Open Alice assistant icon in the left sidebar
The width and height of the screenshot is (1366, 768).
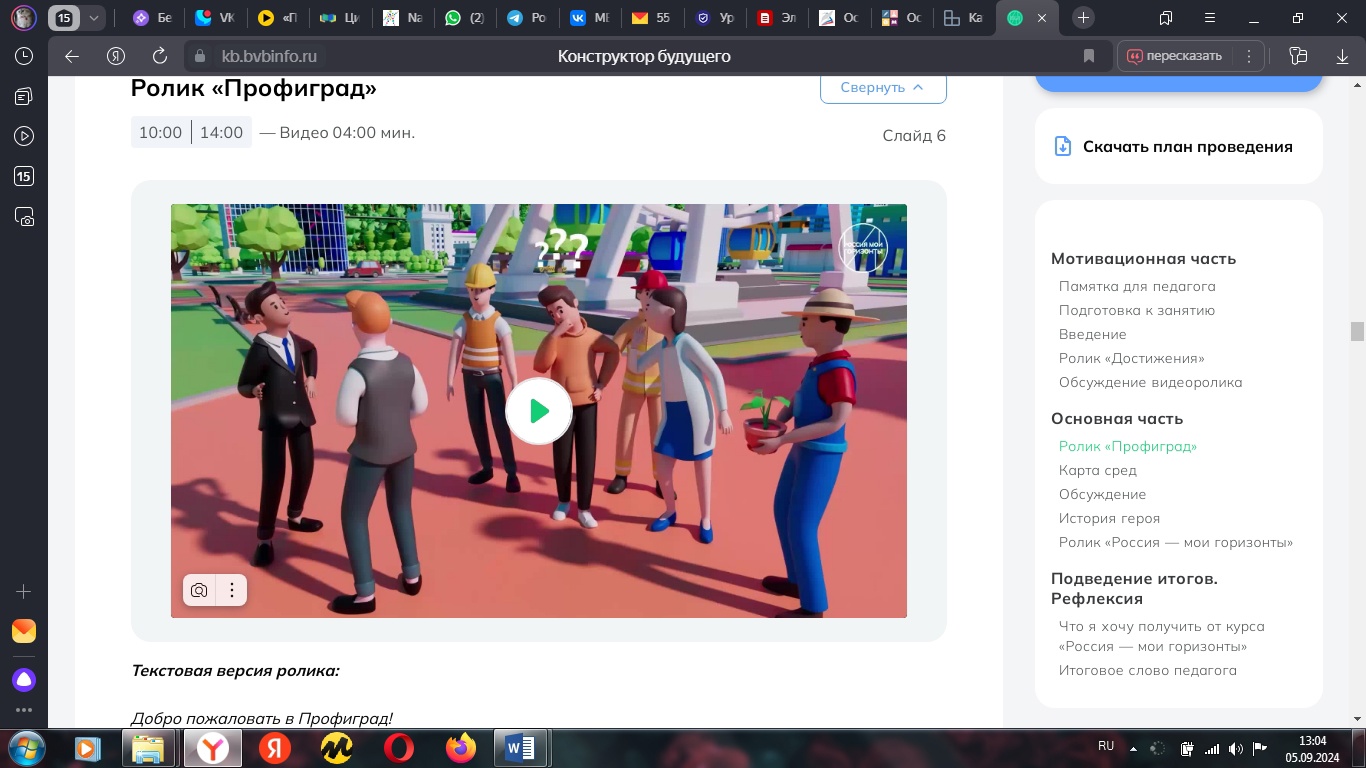click(24, 681)
